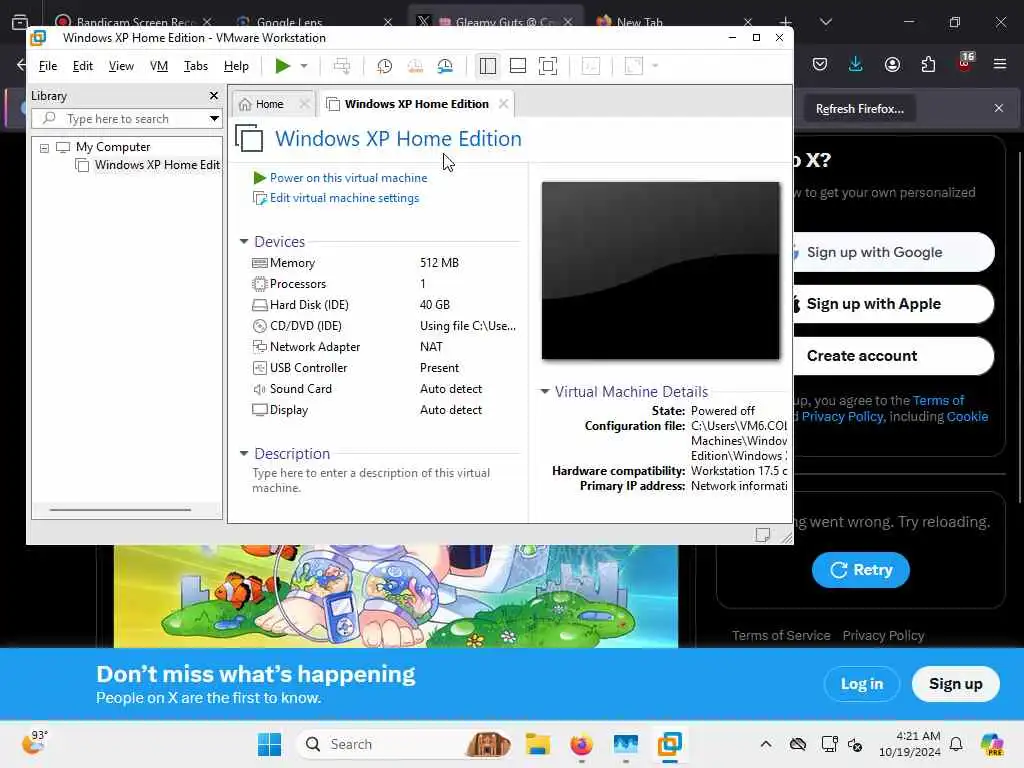Select the Processors device icon
Screen dimensions: 1024x768
click(x=260, y=284)
